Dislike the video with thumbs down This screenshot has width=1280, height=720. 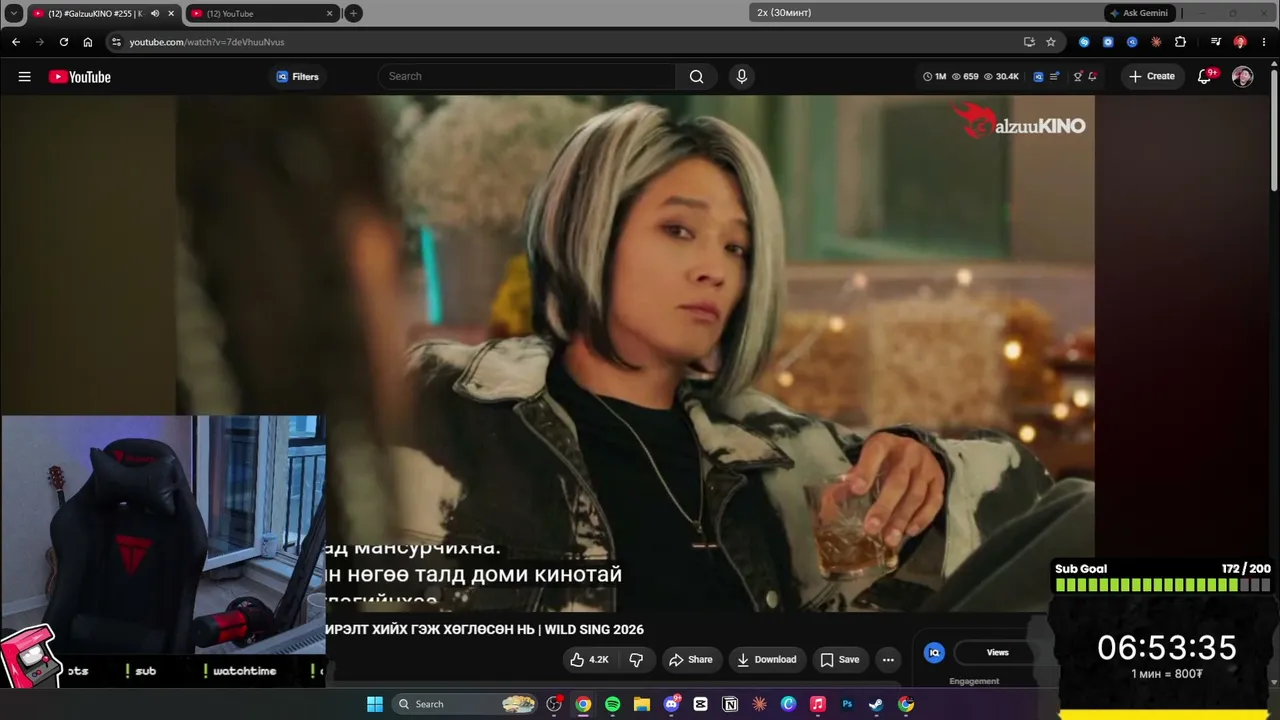[636, 660]
